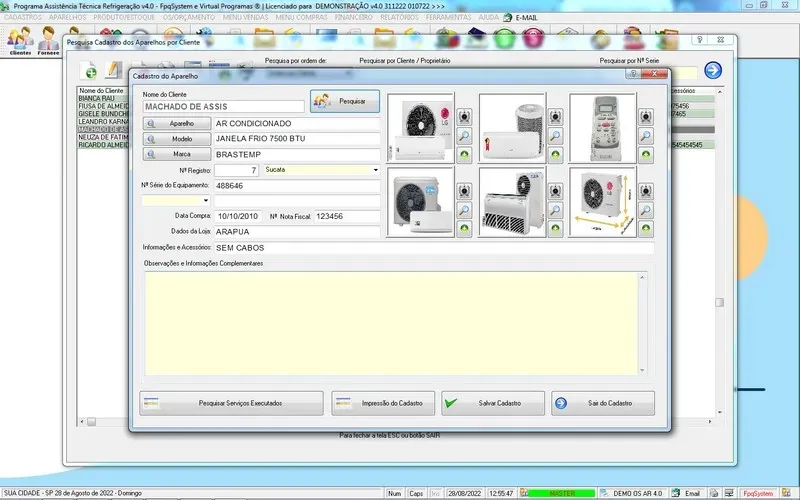Click webcam capture icon beside first LG photo
Image resolution: width=800 pixels, height=500 pixels.
465,116
